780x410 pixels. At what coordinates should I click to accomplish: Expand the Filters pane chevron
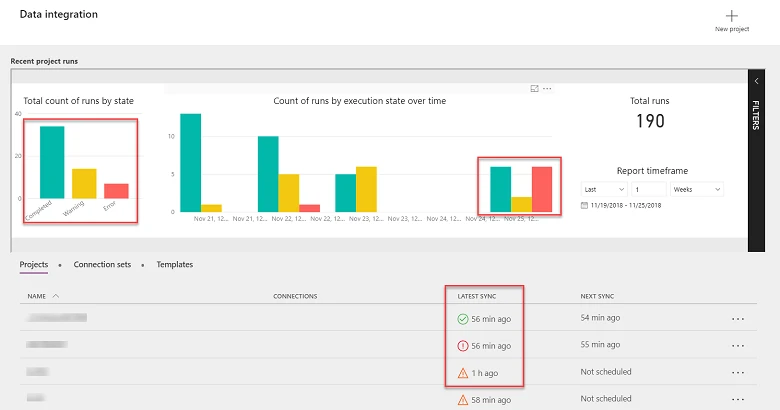point(756,81)
